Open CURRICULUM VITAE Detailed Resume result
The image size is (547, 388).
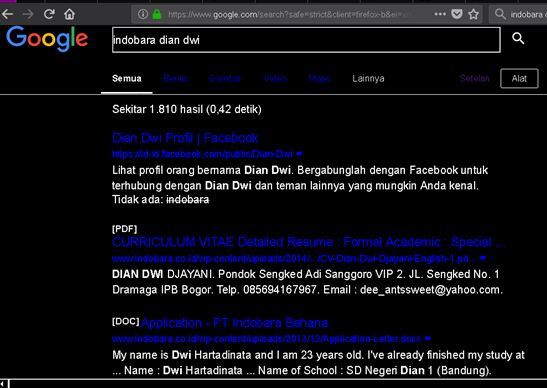(x=309, y=242)
